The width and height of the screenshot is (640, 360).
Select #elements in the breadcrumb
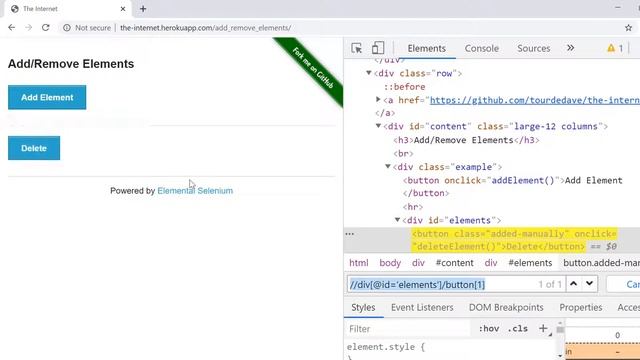click(530, 263)
